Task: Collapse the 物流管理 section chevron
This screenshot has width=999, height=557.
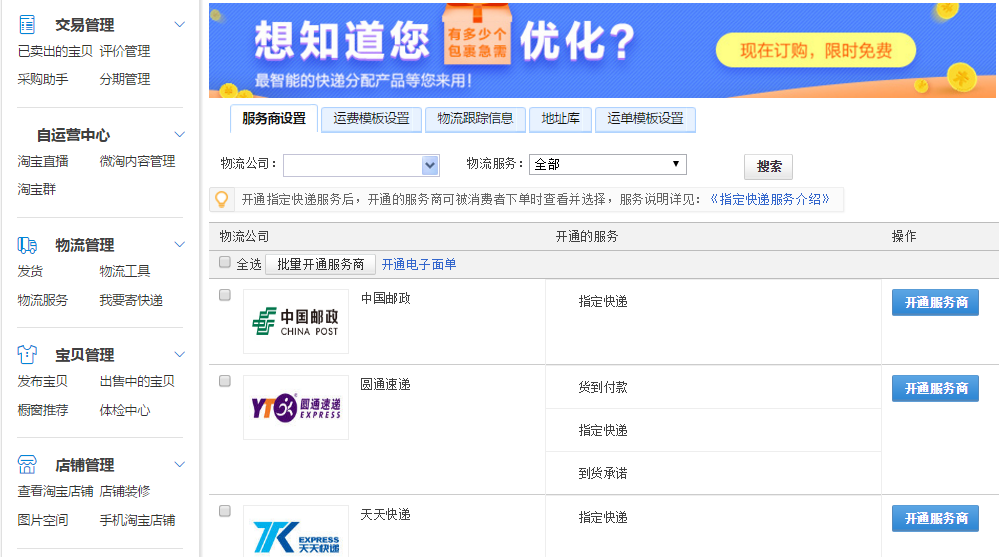Action: (x=180, y=245)
